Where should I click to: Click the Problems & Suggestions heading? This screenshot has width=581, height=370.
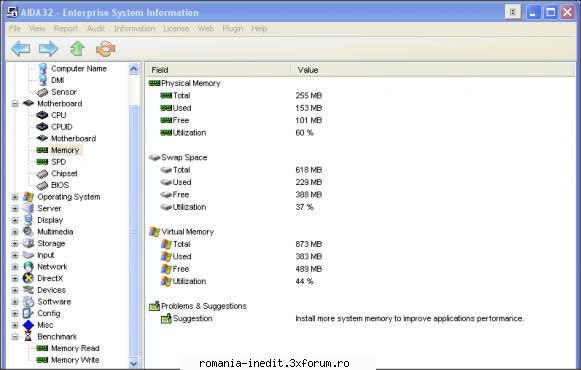click(204, 306)
